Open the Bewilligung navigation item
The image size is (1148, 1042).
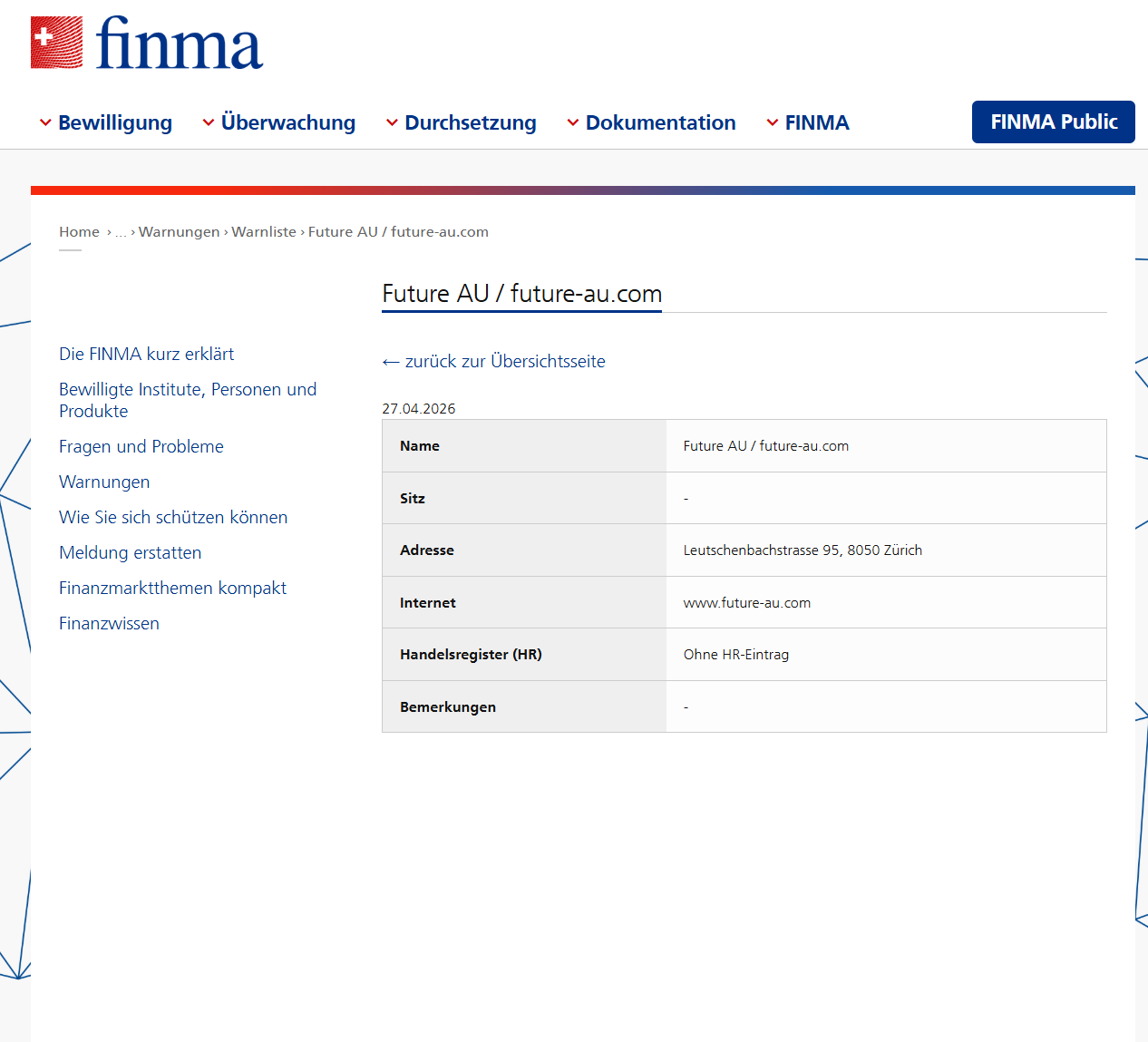pos(115,122)
